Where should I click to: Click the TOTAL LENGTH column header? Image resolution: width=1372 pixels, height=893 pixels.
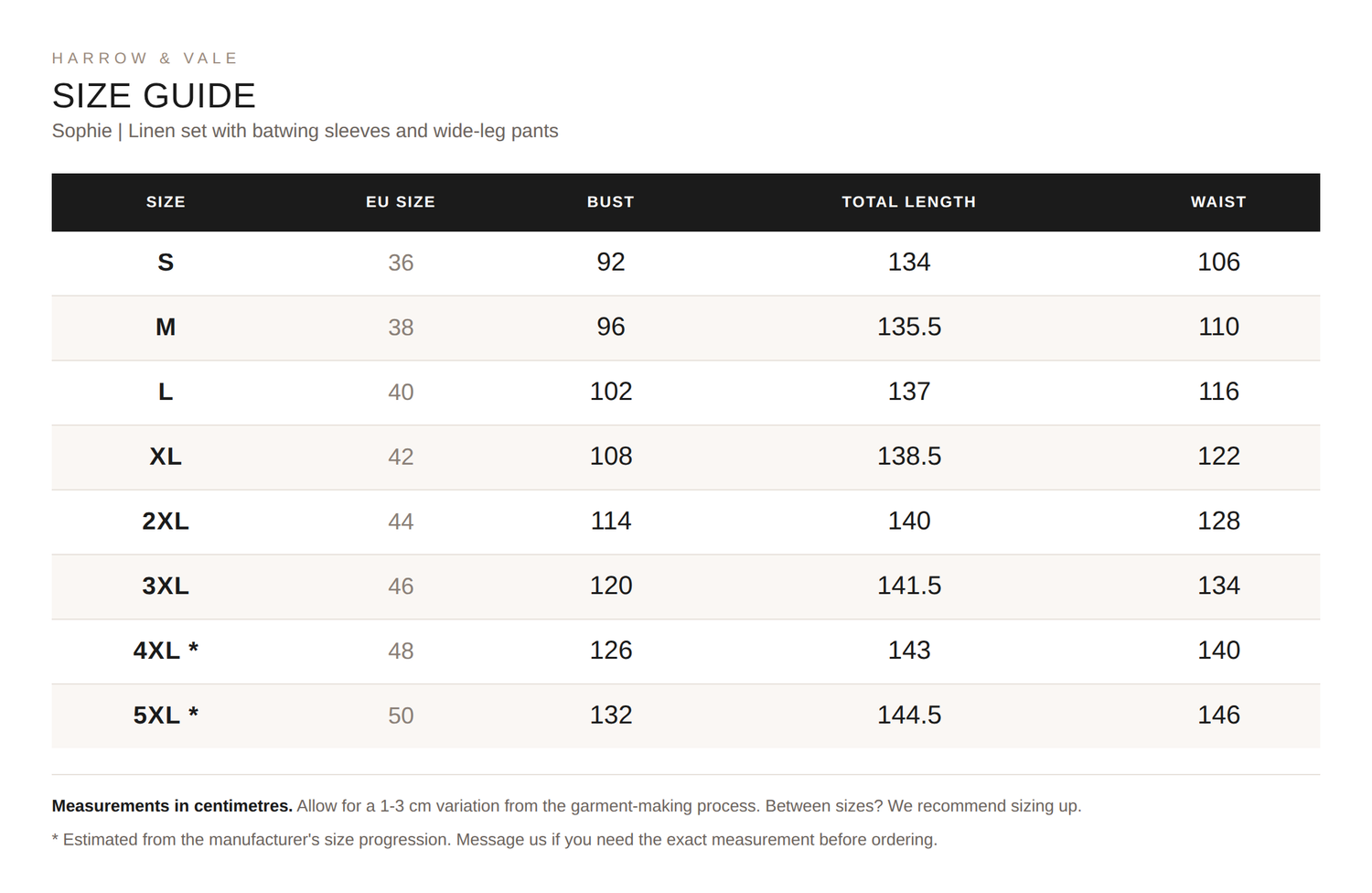909,202
